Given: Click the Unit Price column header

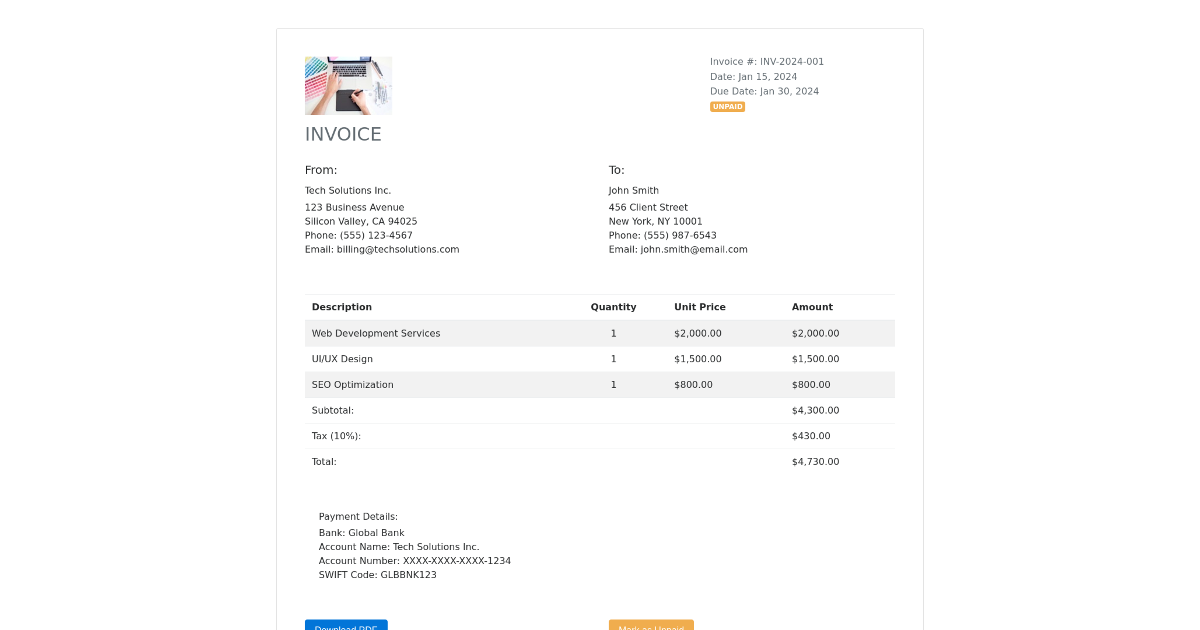Looking at the screenshot, I should [698, 307].
